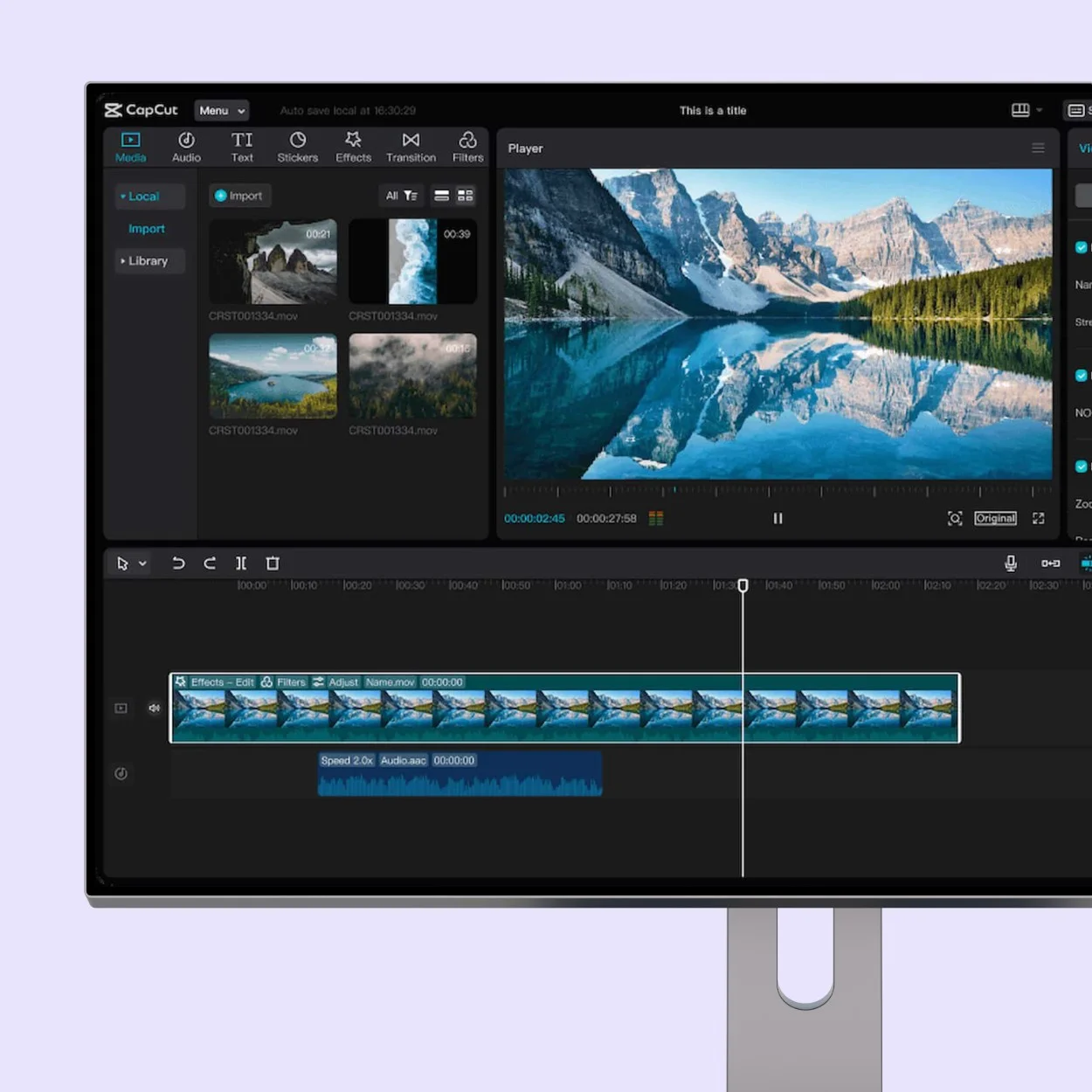
Task: Click the Import button with plus icon
Action: point(238,196)
